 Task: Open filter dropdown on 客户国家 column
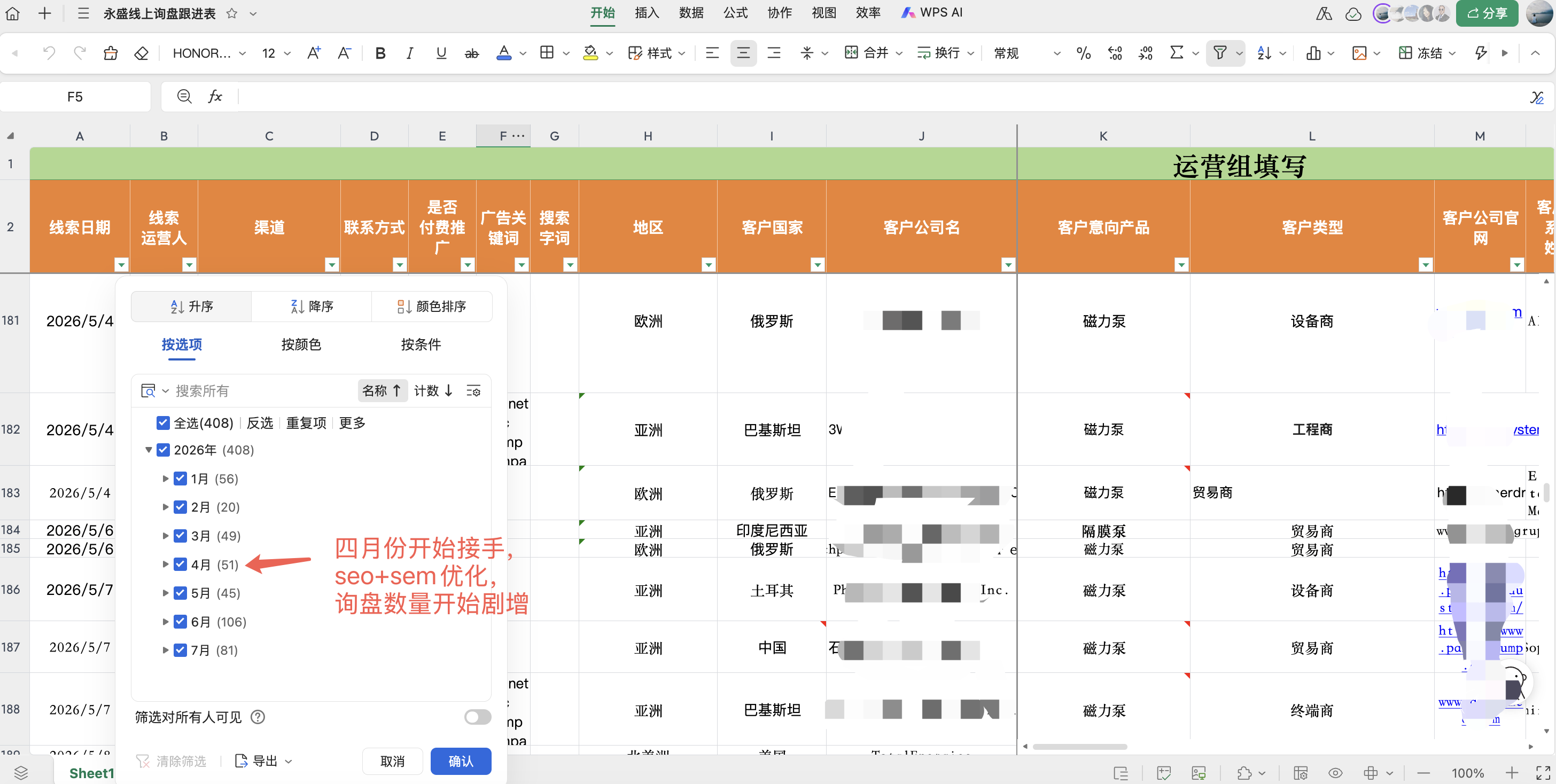point(817,264)
